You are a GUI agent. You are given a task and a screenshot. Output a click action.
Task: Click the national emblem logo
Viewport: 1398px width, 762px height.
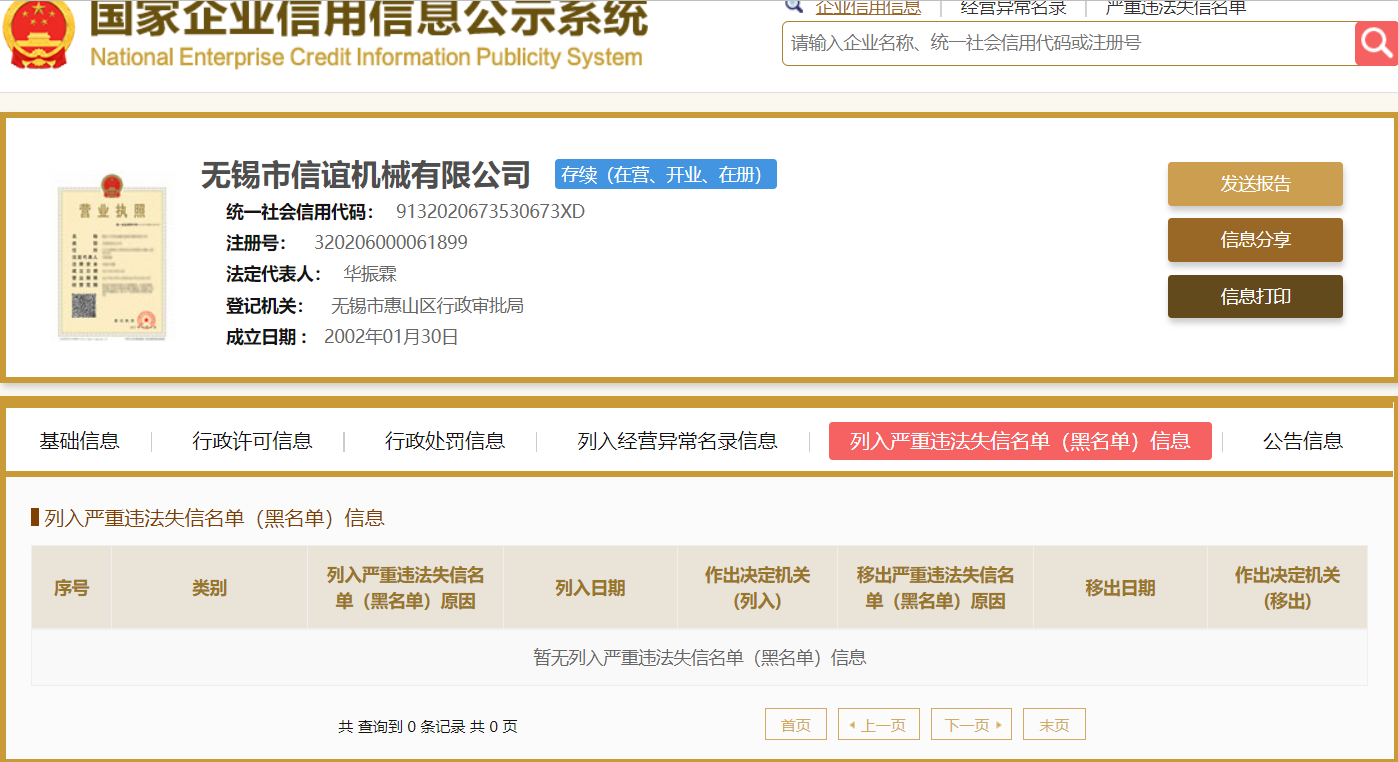point(38,34)
